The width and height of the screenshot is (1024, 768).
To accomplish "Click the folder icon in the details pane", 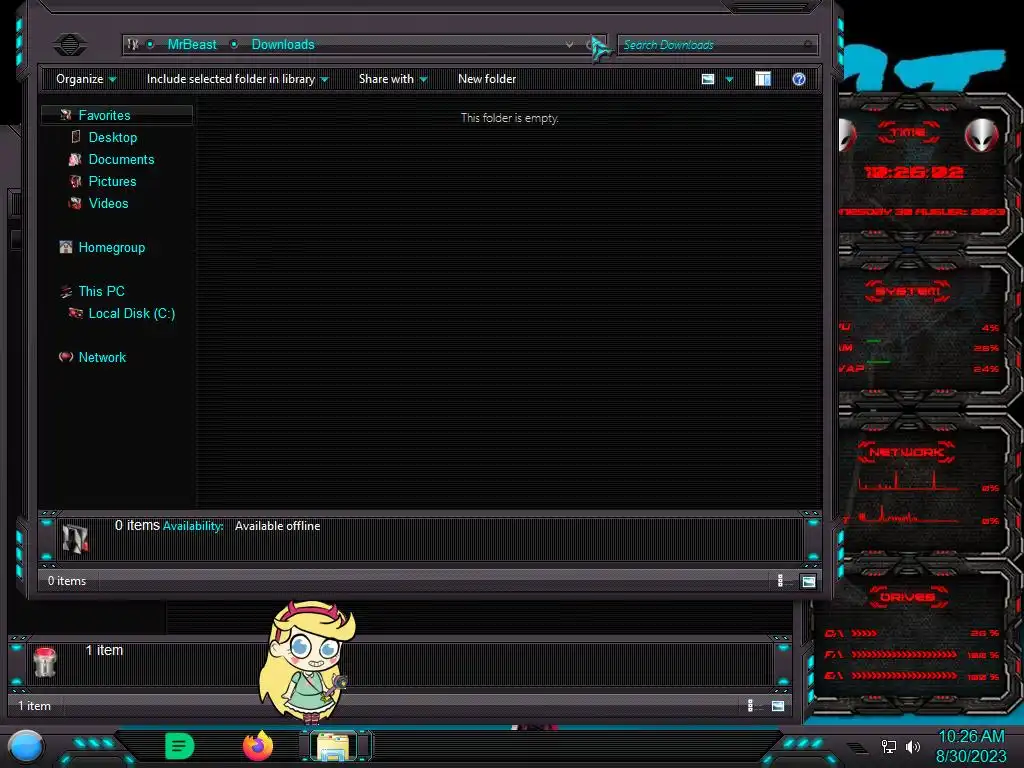I will click(x=75, y=539).
